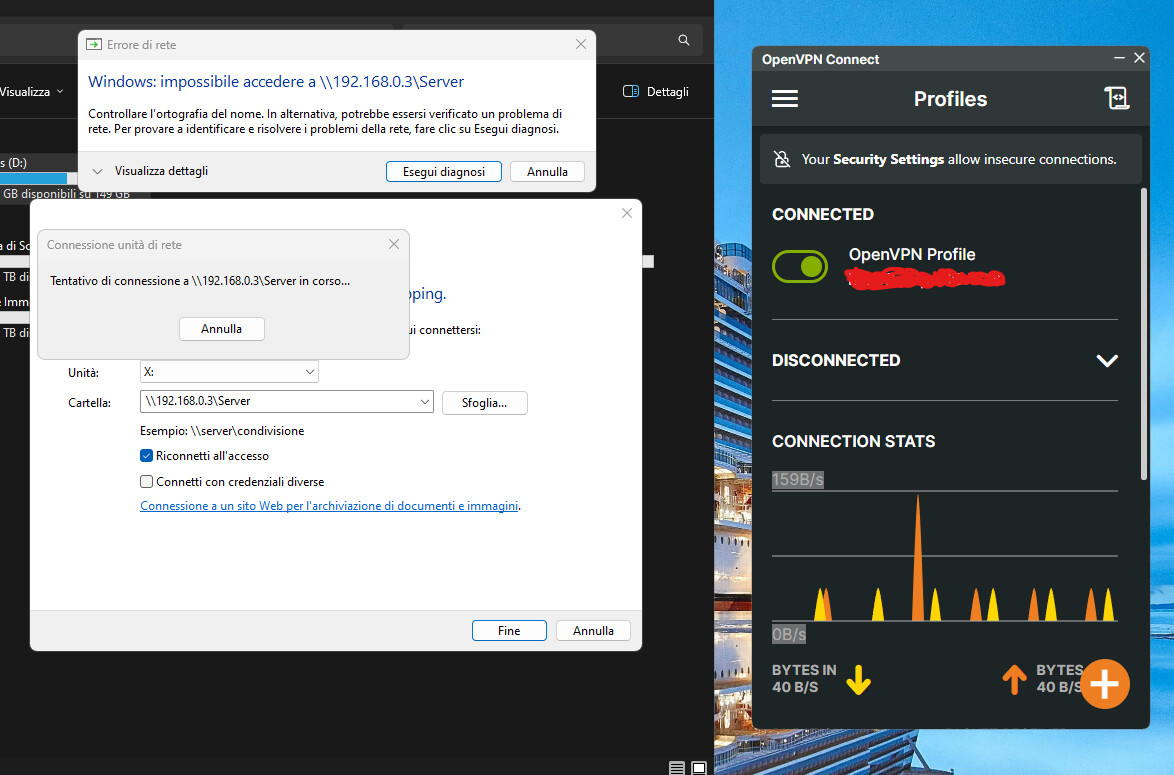Viewport: 1174px width, 775px height.
Task: Click the Security Settings warning banner
Action: pyautogui.click(x=951, y=159)
